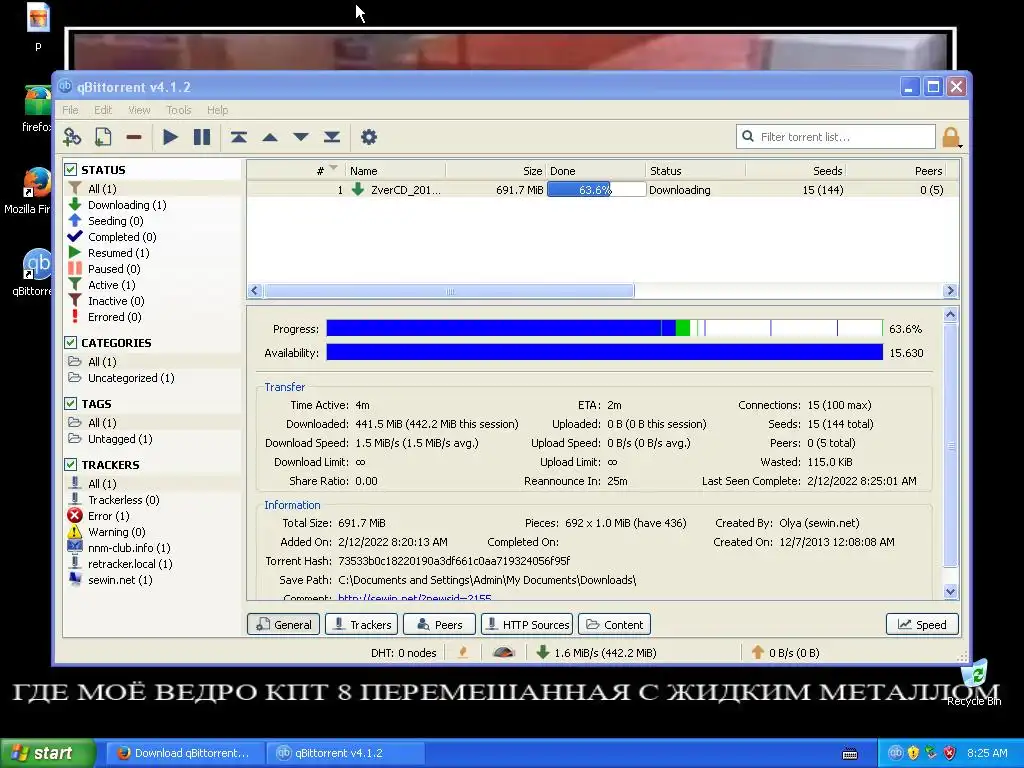Image resolution: width=1024 pixels, height=768 pixels.
Task: Open the Edit menu
Action: [103, 110]
